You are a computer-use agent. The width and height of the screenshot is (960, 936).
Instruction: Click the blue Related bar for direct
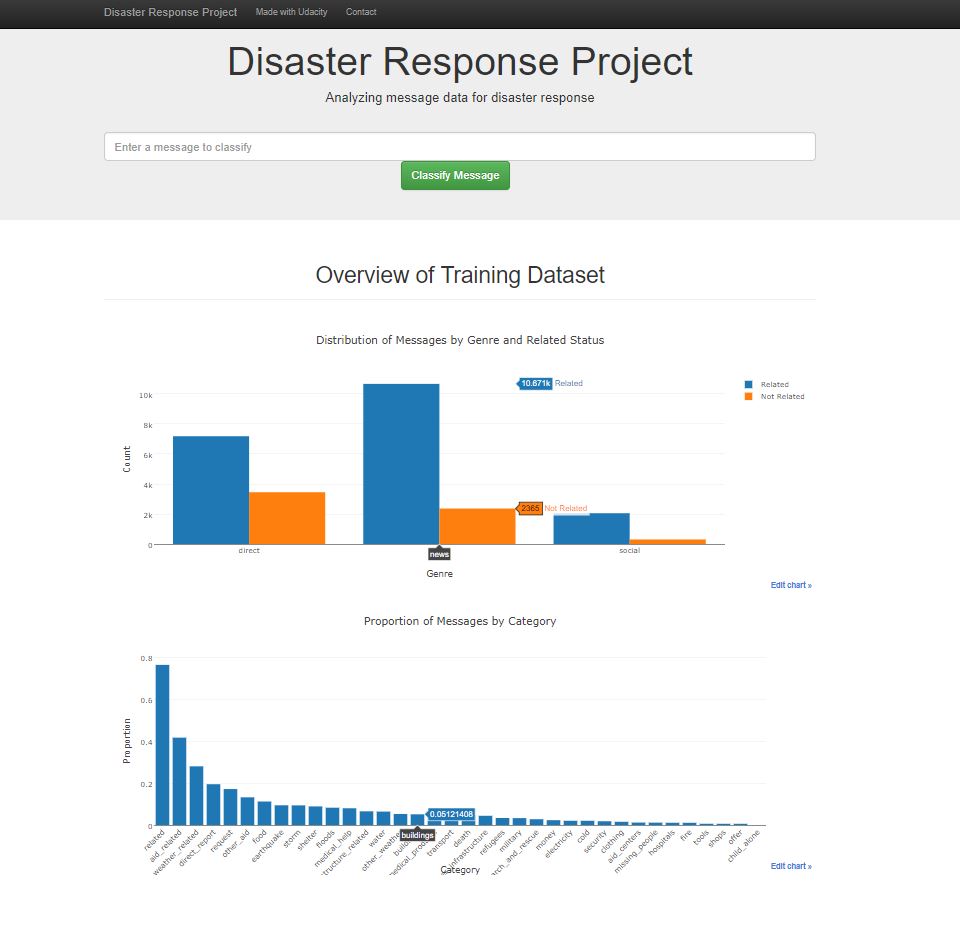tap(211, 490)
